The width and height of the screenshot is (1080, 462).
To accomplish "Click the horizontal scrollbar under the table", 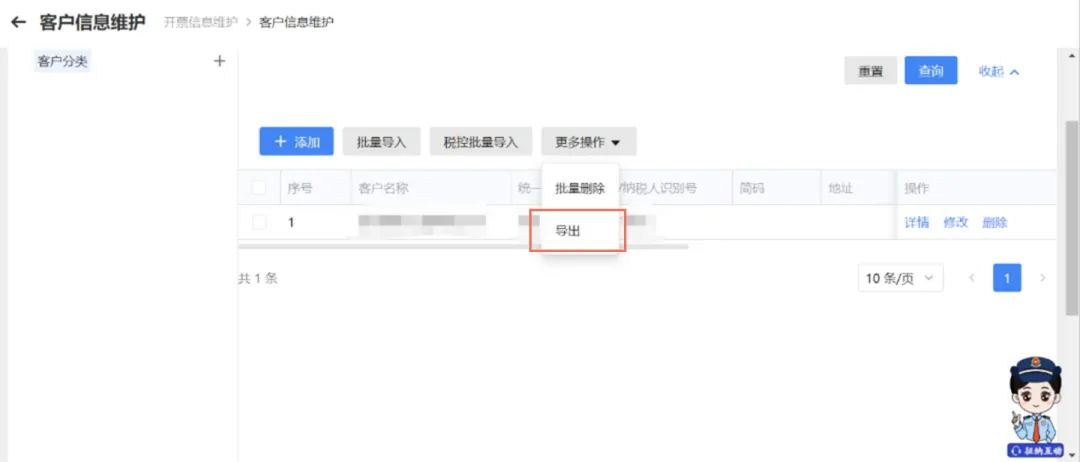I will (x=463, y=245).
